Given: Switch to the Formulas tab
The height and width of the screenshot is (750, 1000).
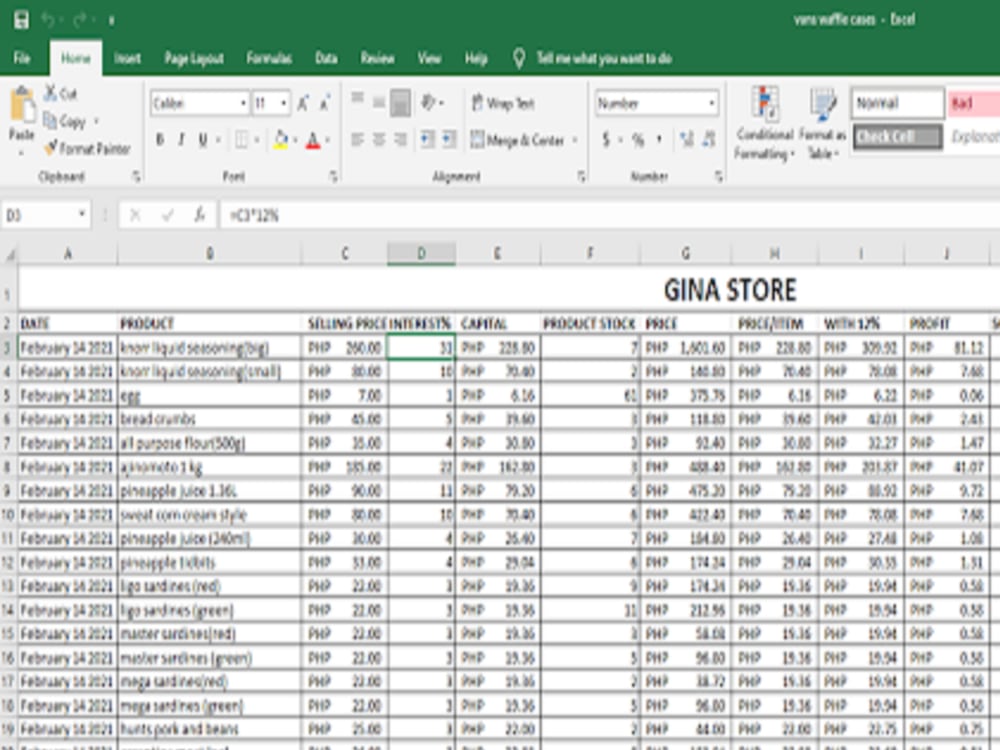Looking at the screenshot, I should point(269,59).
